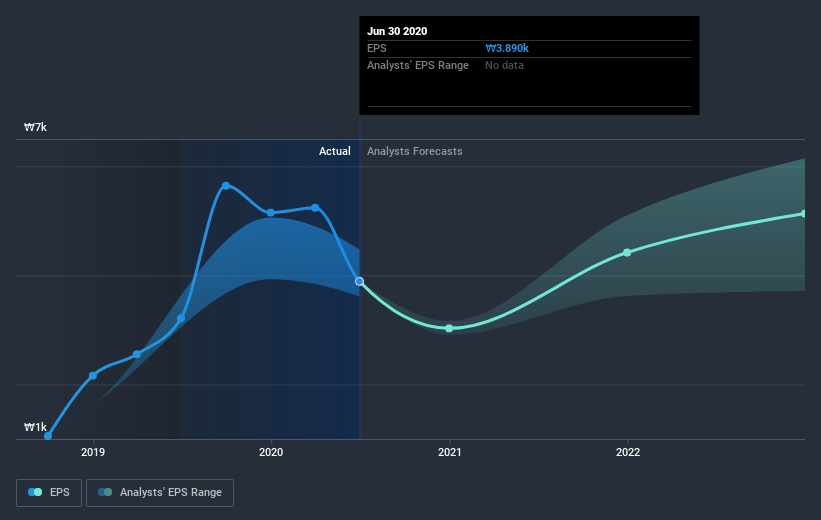Select the EPS point at second quarter 2019

pos(137,355)
